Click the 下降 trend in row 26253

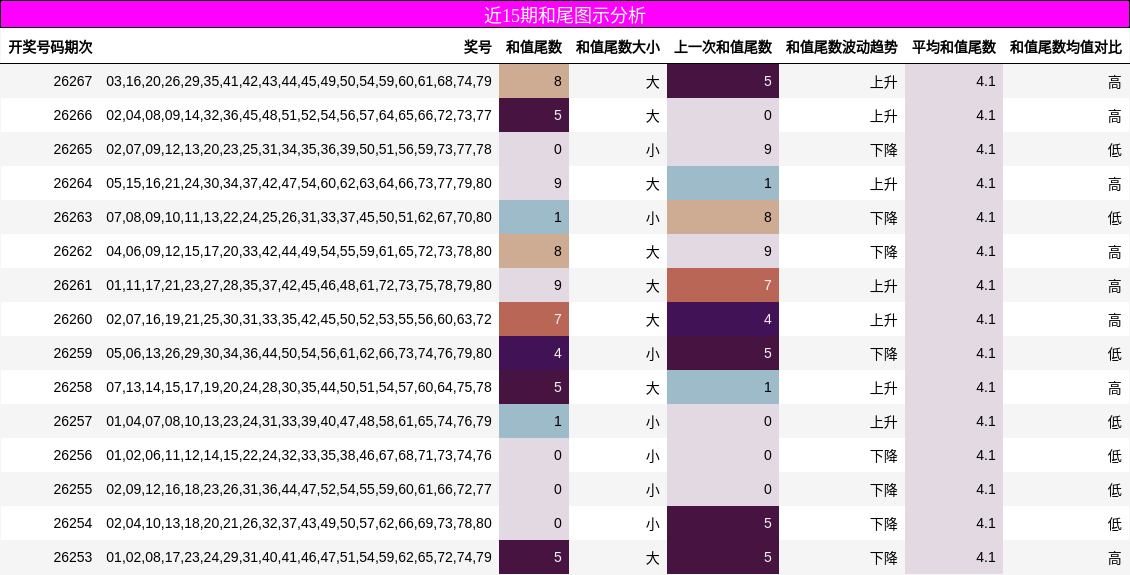click(884, 558)
